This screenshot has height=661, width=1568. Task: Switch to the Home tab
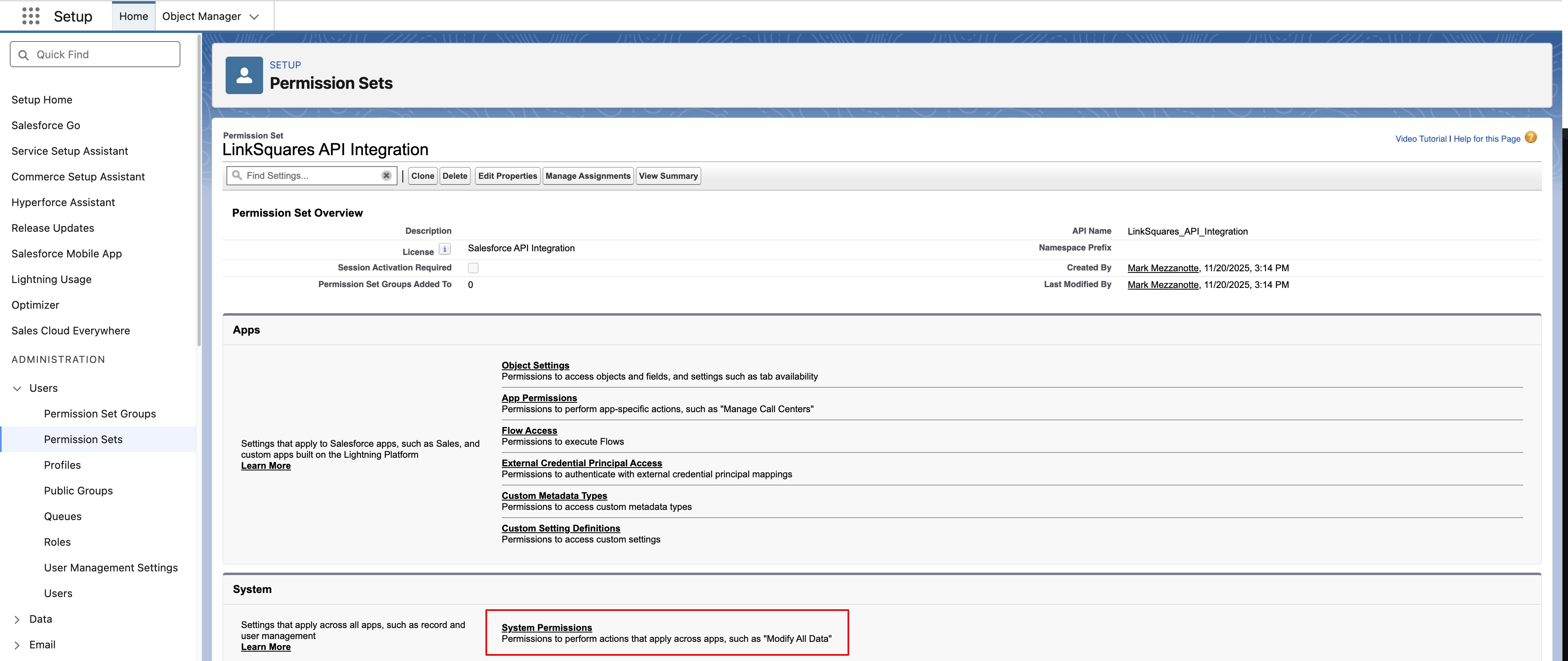point(133,16)
